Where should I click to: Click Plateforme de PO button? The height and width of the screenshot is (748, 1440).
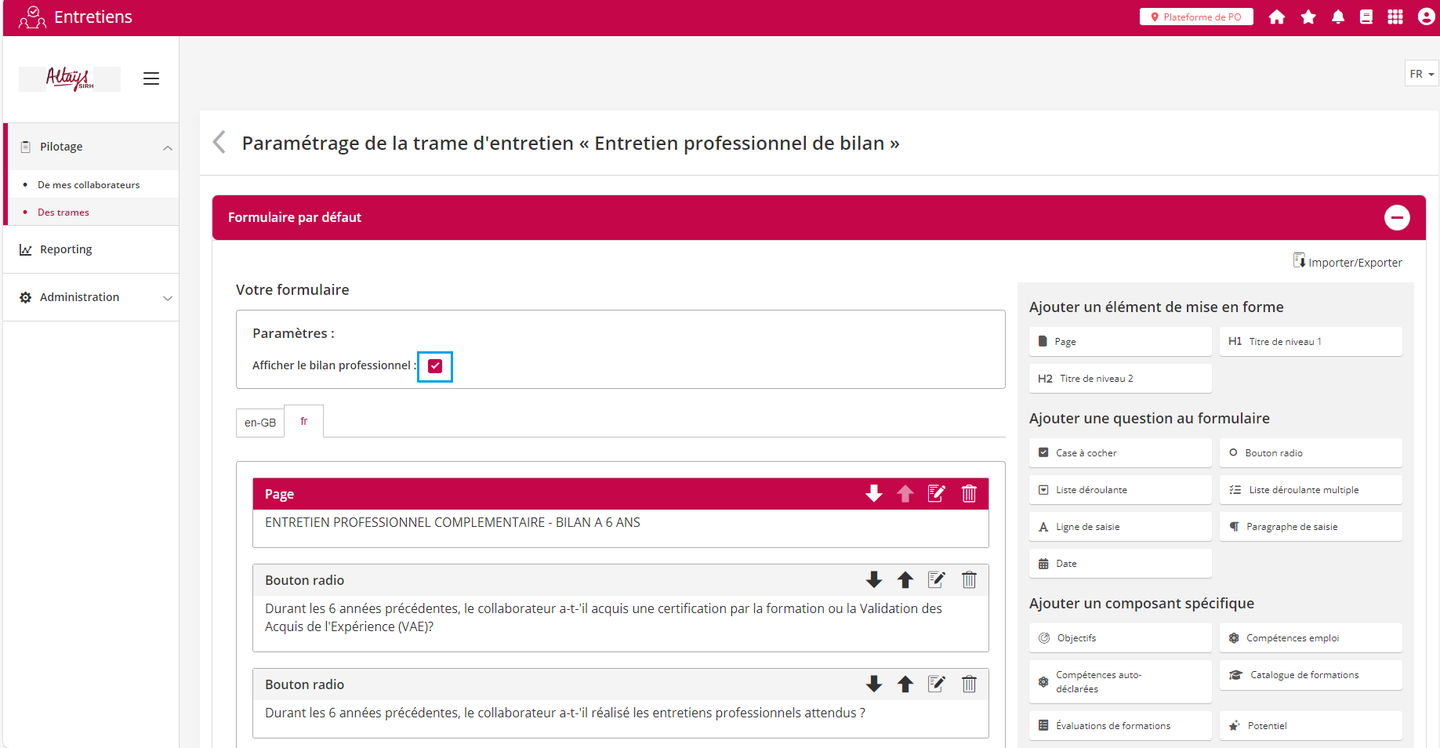point(1196,17)
